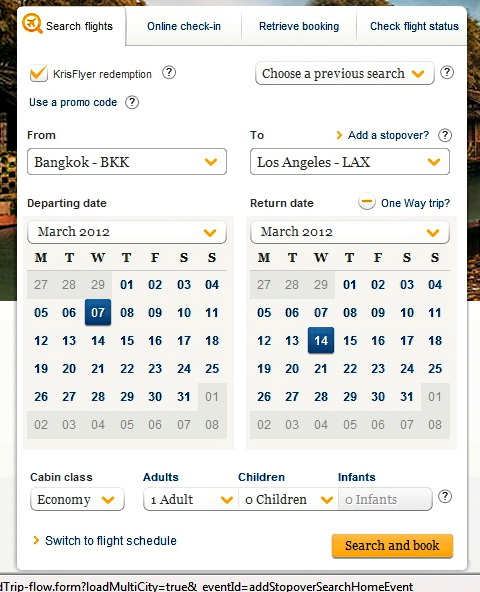Click the help icon next to Add a stopover
Image resolution: width=480 pixels, height=592 pixels.
pyautogui.click(x=445, y=135)
